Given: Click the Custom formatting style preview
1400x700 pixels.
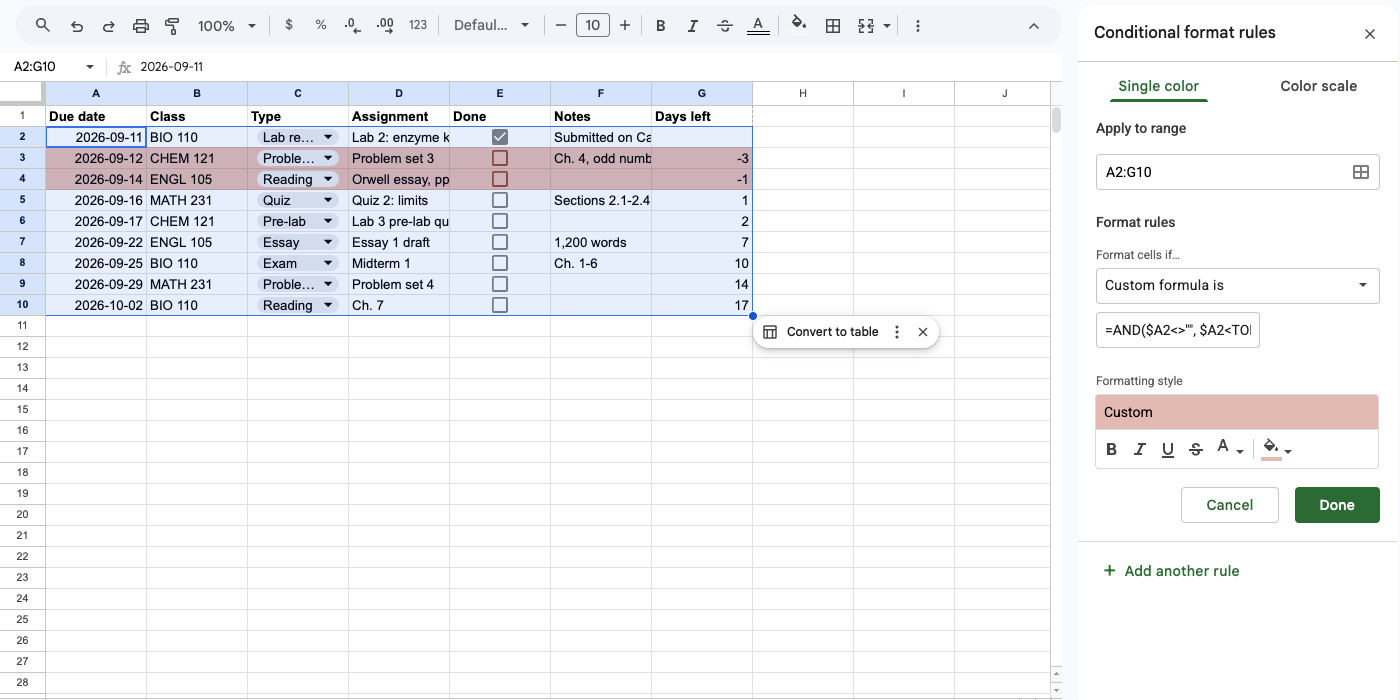Looking at the screenshot, I should coord(1237,412).
